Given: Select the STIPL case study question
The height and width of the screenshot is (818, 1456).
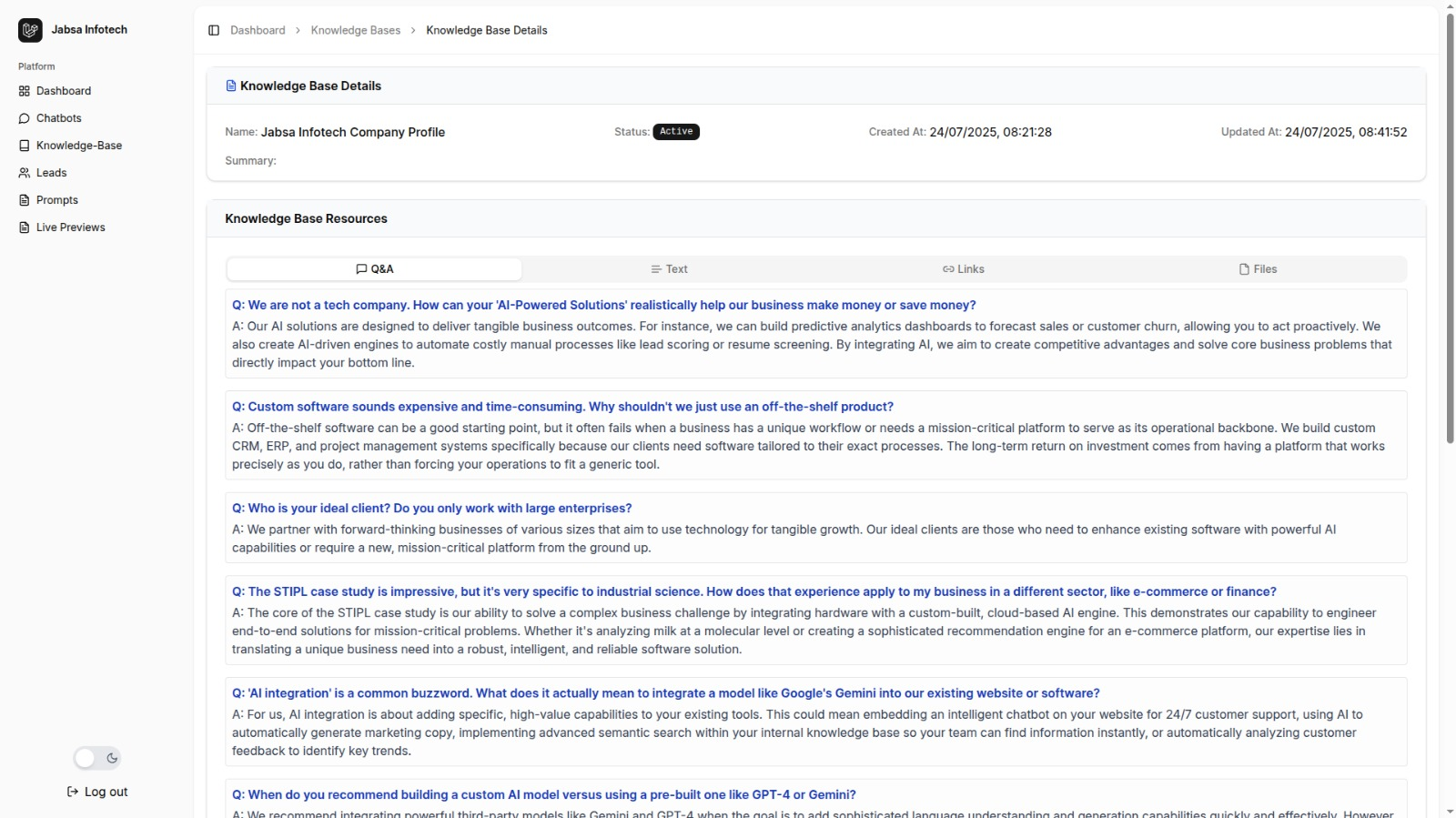Looking at the screenshot, I should [x=753, y=591].
